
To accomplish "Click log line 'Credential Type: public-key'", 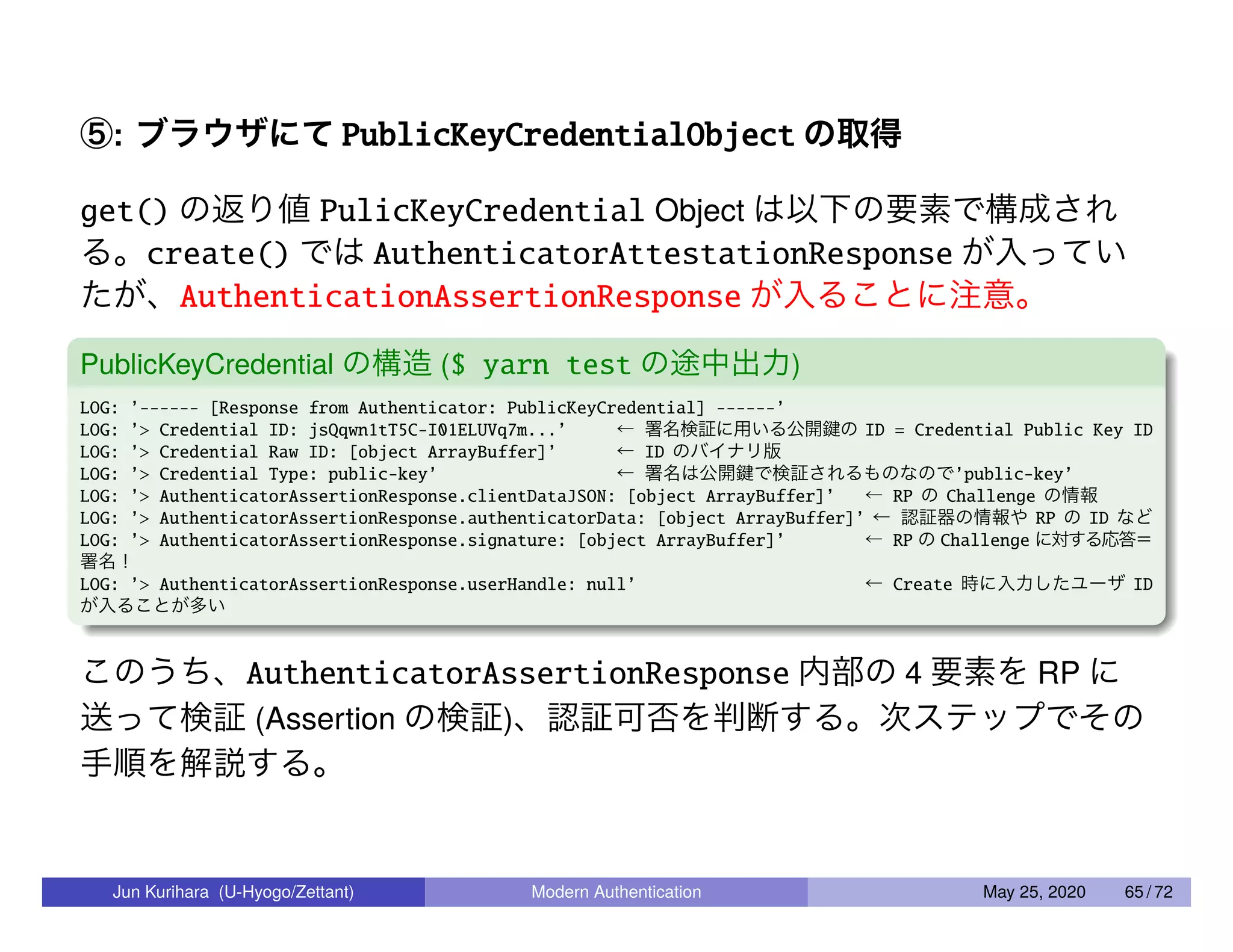I will (x=258, y=474).
